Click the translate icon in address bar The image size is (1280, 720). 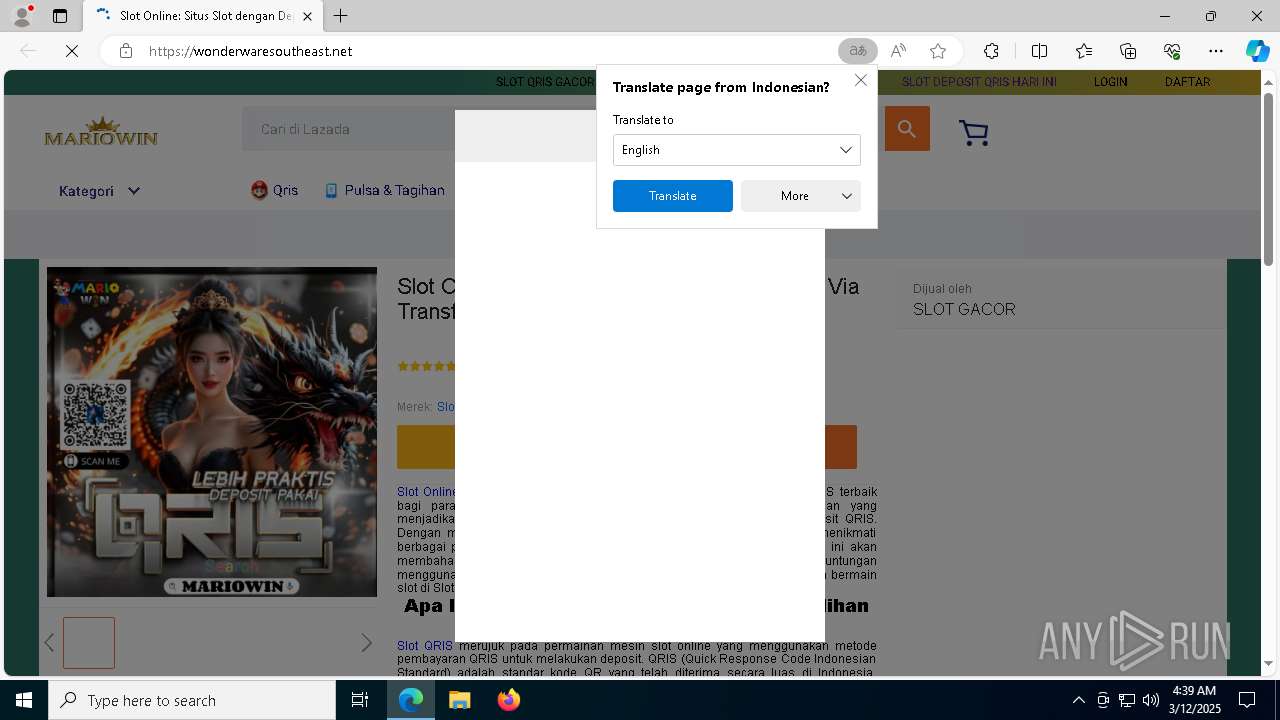point(857,51)
